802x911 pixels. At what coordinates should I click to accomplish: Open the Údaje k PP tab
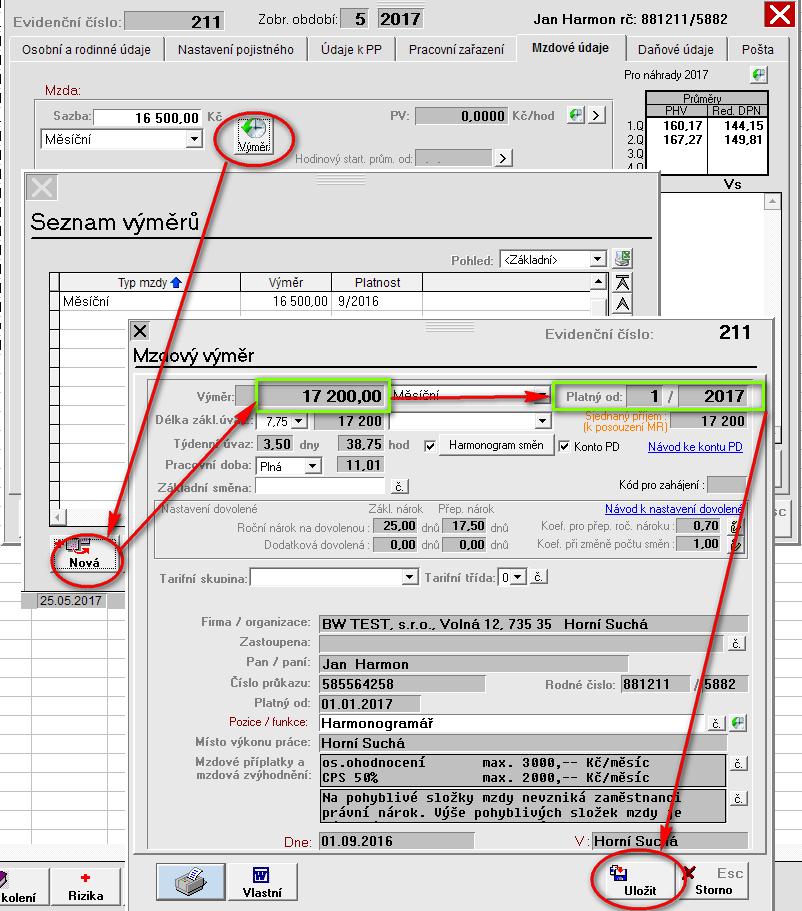tap(351, 49)
